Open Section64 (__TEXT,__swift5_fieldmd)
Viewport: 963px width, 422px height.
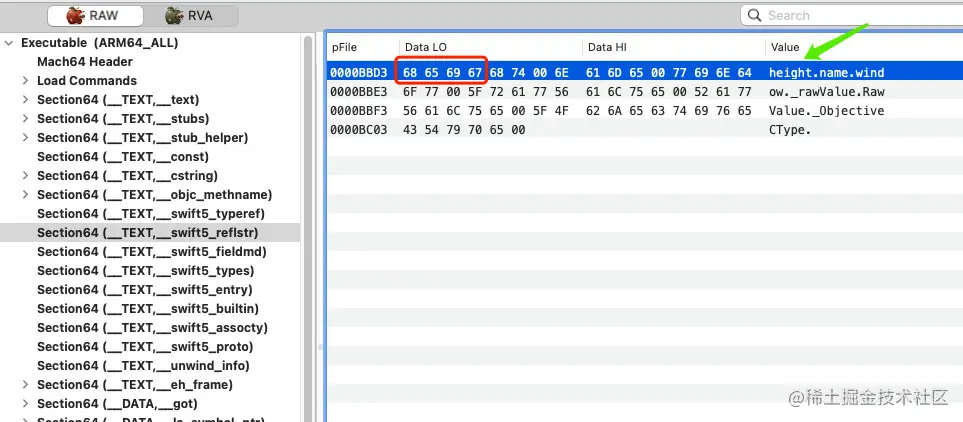152,252
